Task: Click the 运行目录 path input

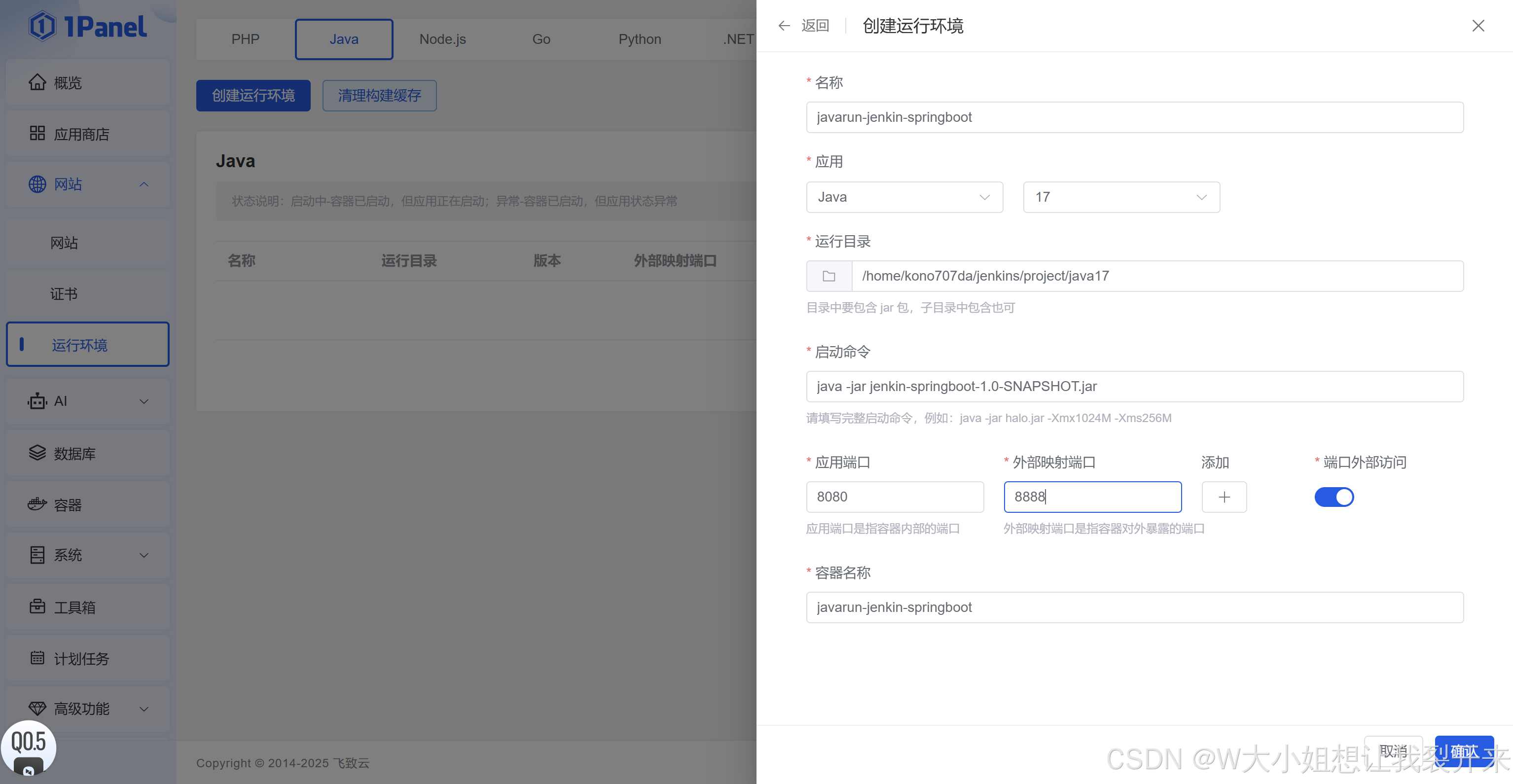Action: tap(1157, 276)
